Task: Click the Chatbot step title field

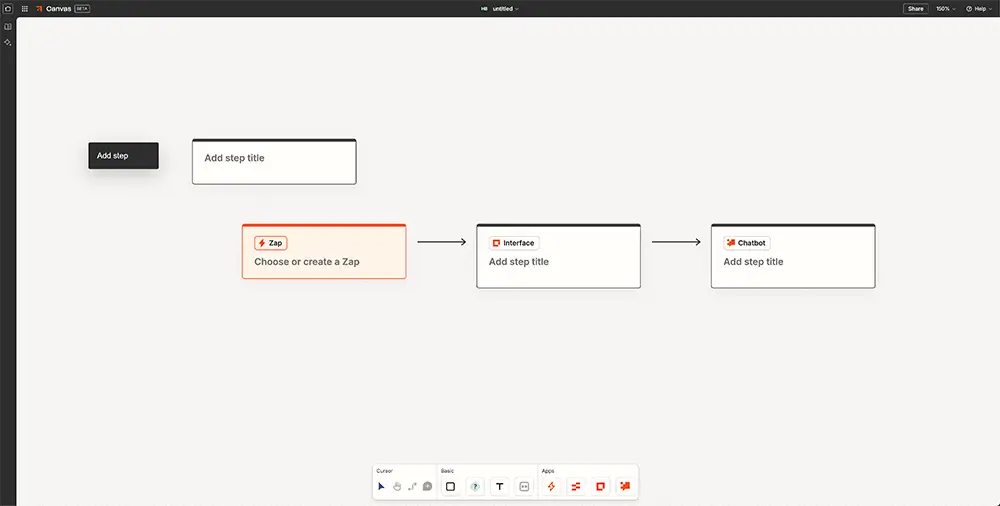Action: (x=753, y=262)
